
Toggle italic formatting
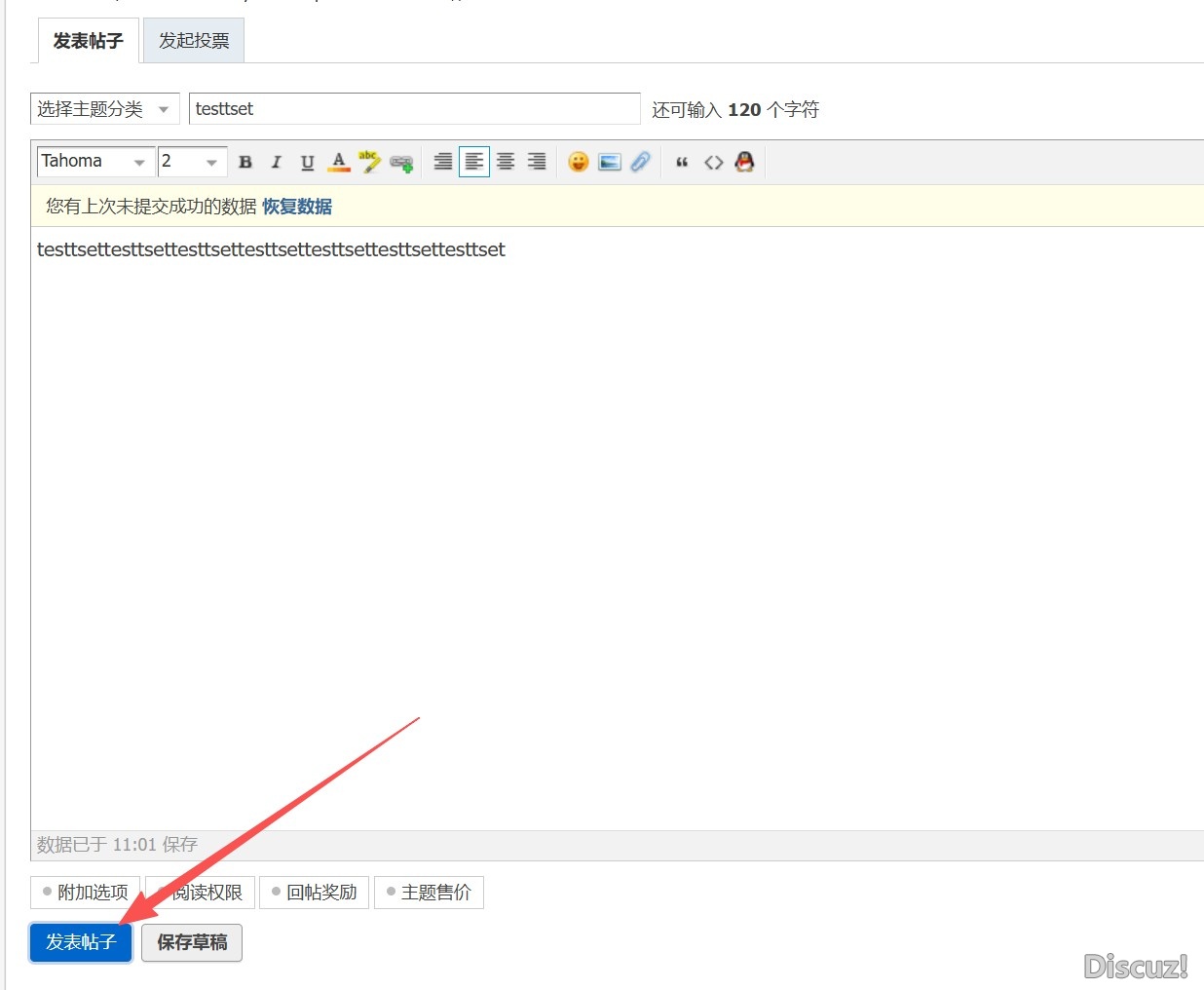[276, 162]
